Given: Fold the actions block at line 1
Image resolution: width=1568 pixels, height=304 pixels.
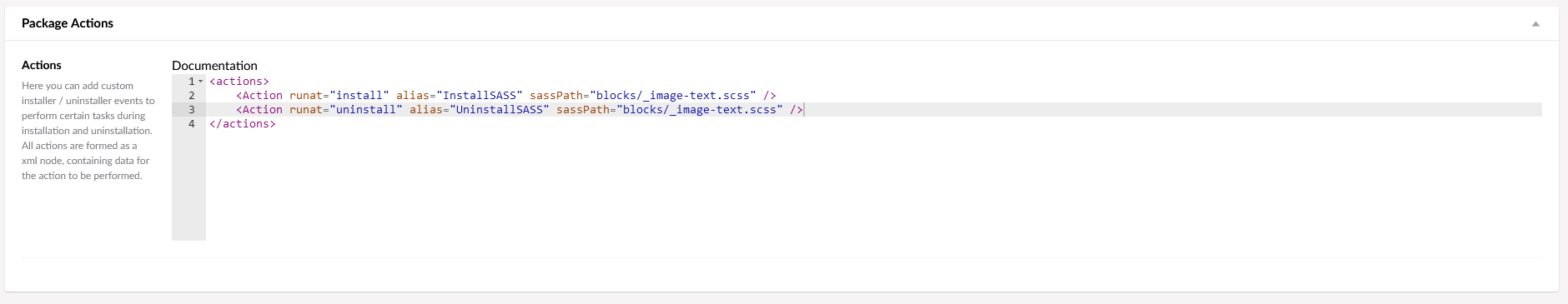Looking at the screenshot, I should tap(200, 82).
